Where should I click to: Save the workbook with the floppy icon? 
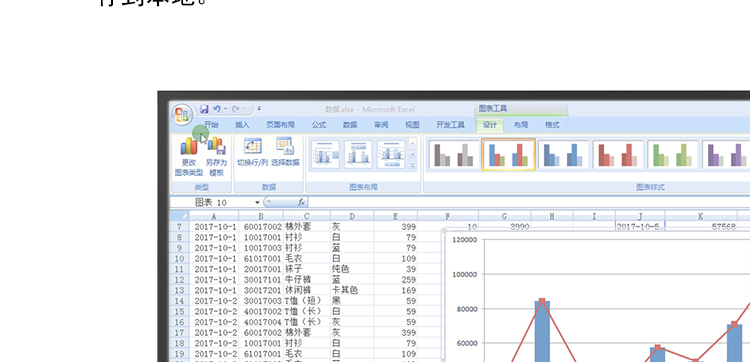pos(204,109)
